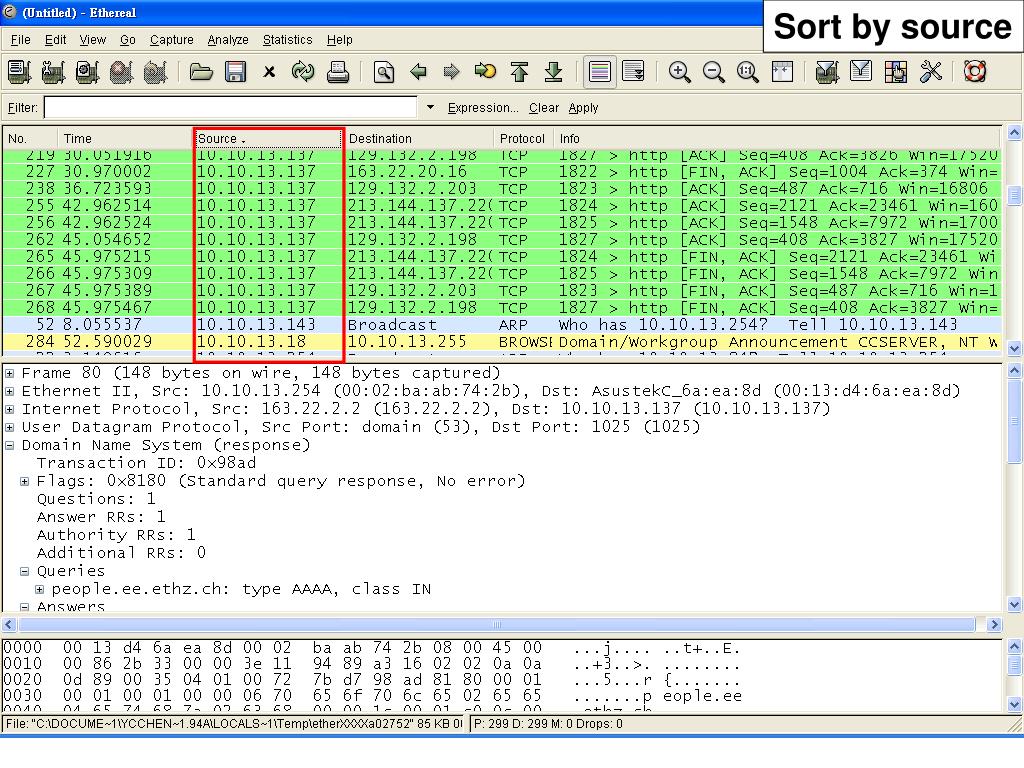Open the filter history dropdown arrow

point(430,107)
